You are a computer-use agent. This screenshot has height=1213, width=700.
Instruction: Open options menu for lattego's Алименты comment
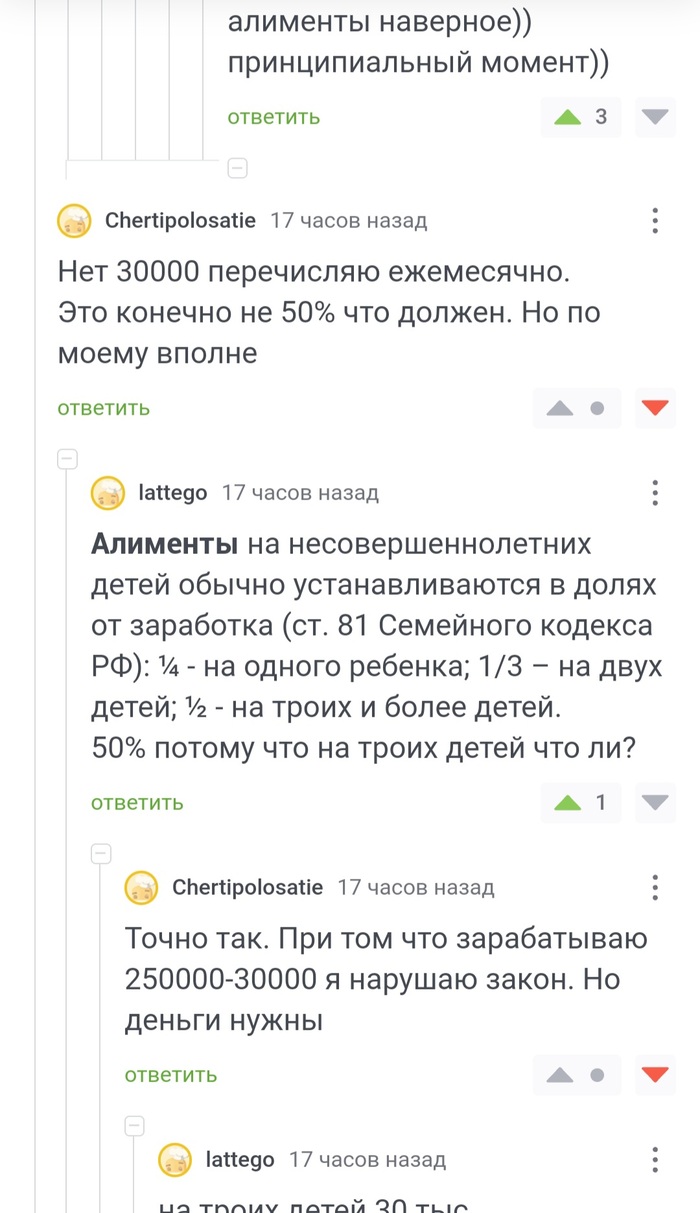coord(655,493)
